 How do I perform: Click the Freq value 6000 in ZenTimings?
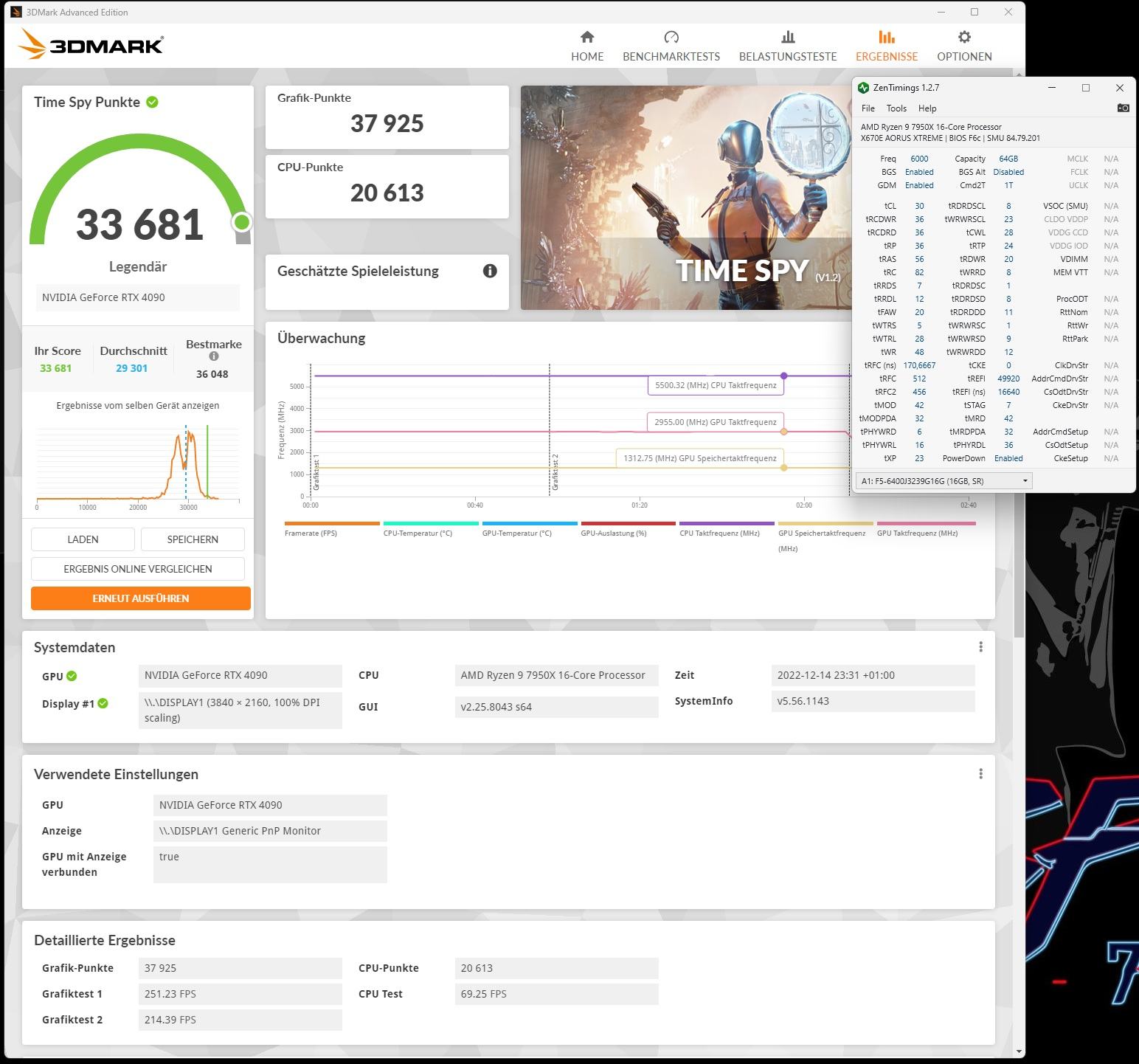pos(919,159)
